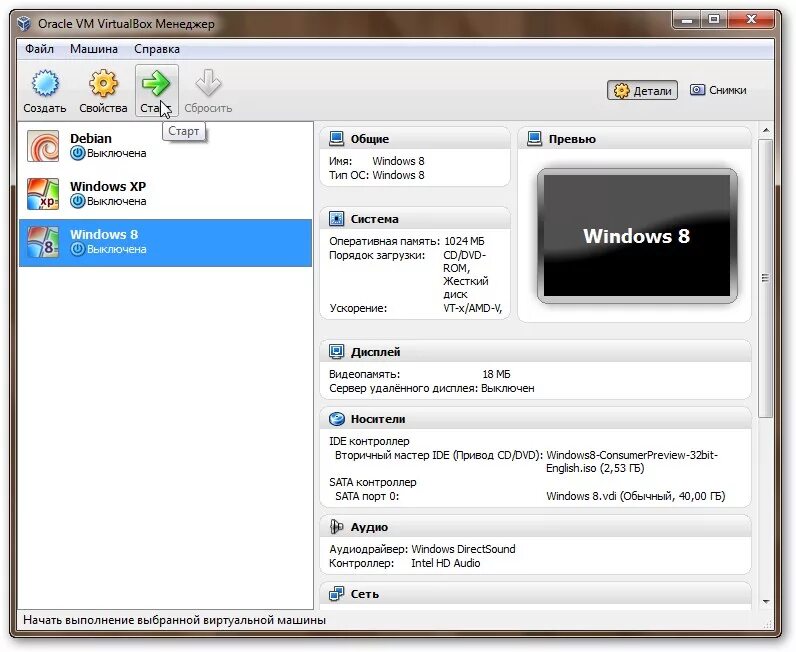Select the Debian swirl machine icon
This screenshot has height=652, width=796.
coord(43,146)
